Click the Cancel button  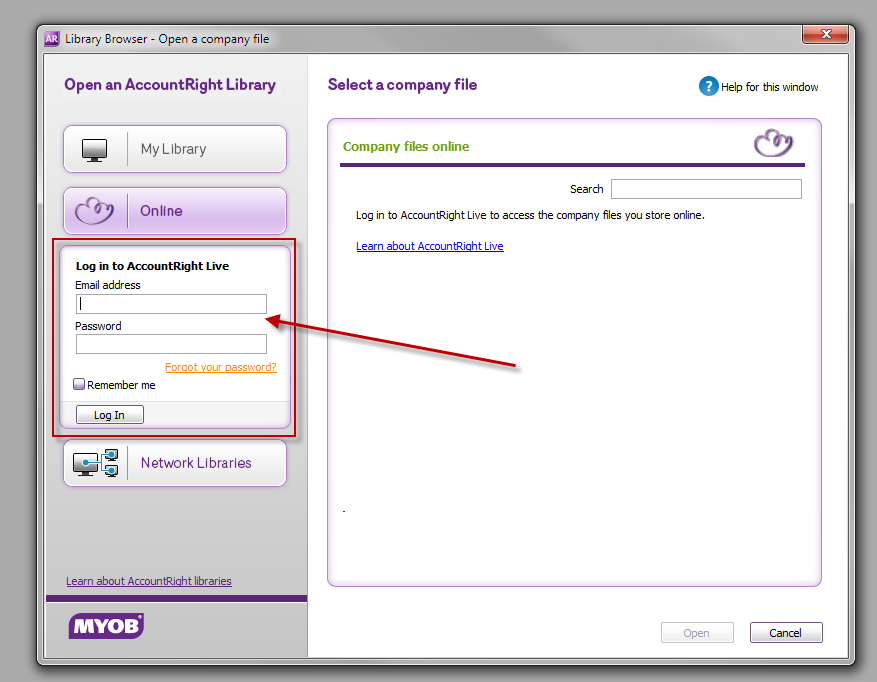coord(786,633)
